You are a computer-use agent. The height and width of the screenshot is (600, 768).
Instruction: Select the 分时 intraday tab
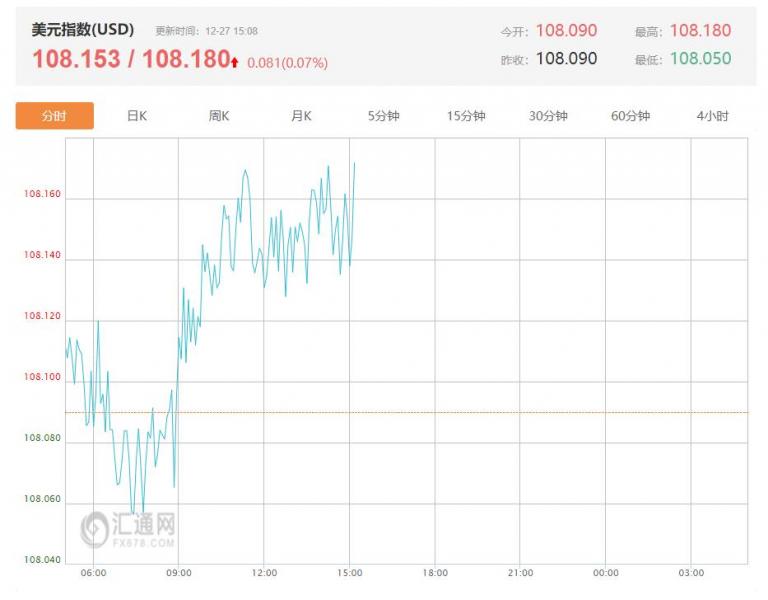click(55, 116)
